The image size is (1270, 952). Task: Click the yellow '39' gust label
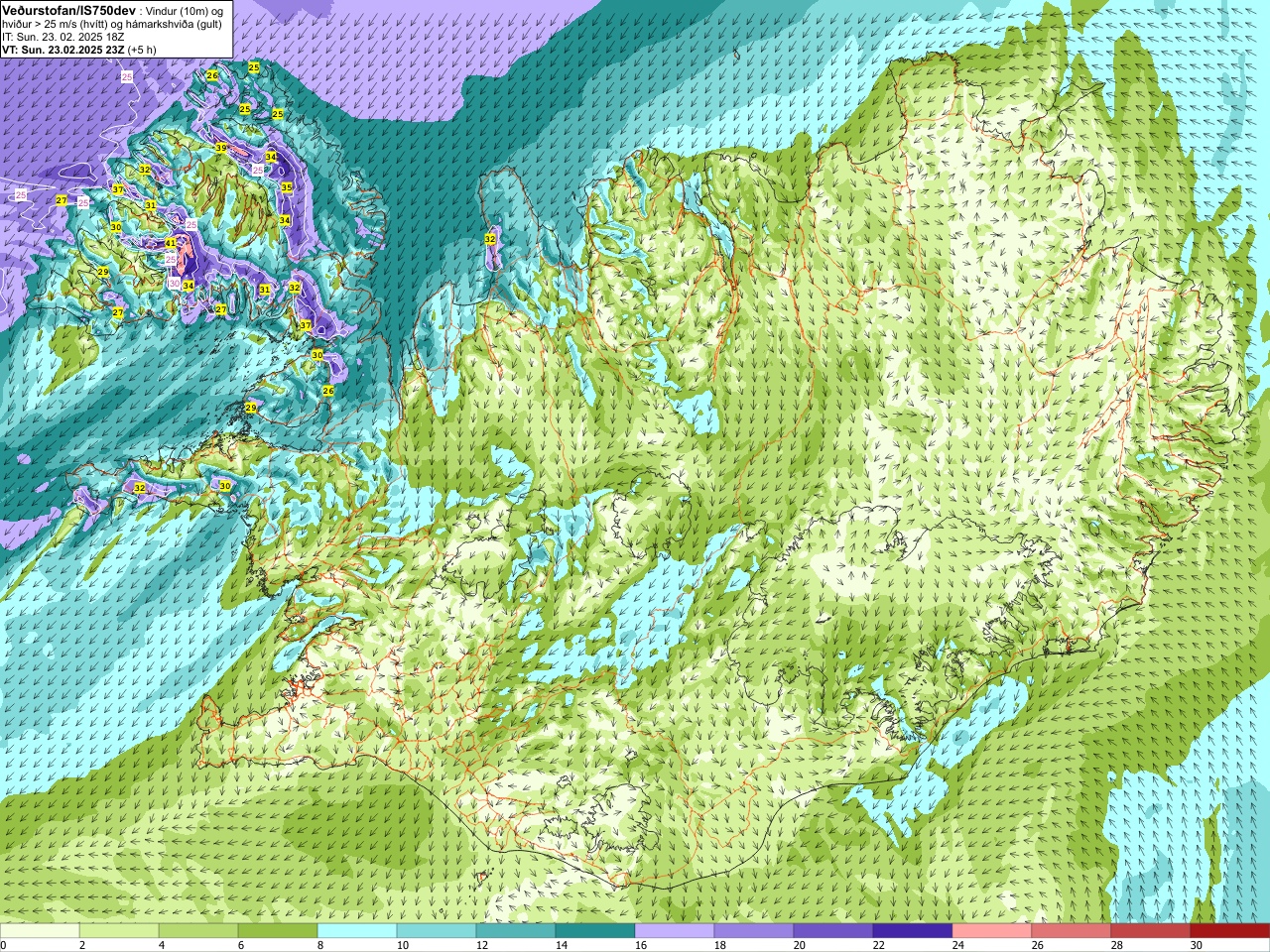(x=221, y=148)
